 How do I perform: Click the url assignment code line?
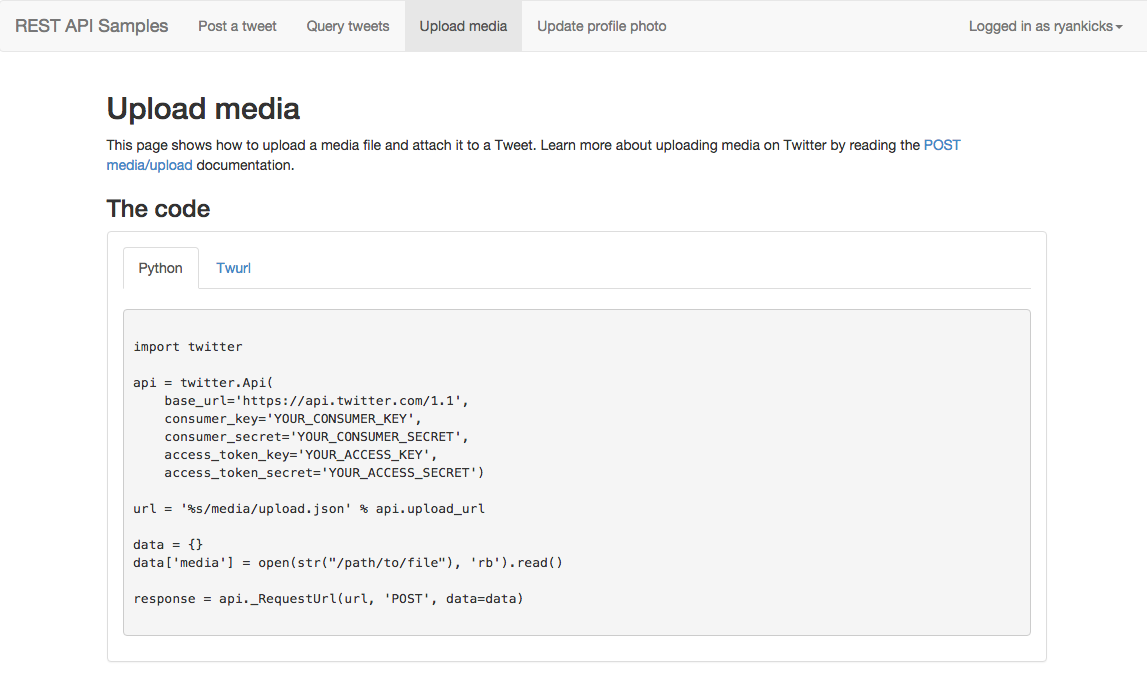pyautogui.click(x=309, y=509)
